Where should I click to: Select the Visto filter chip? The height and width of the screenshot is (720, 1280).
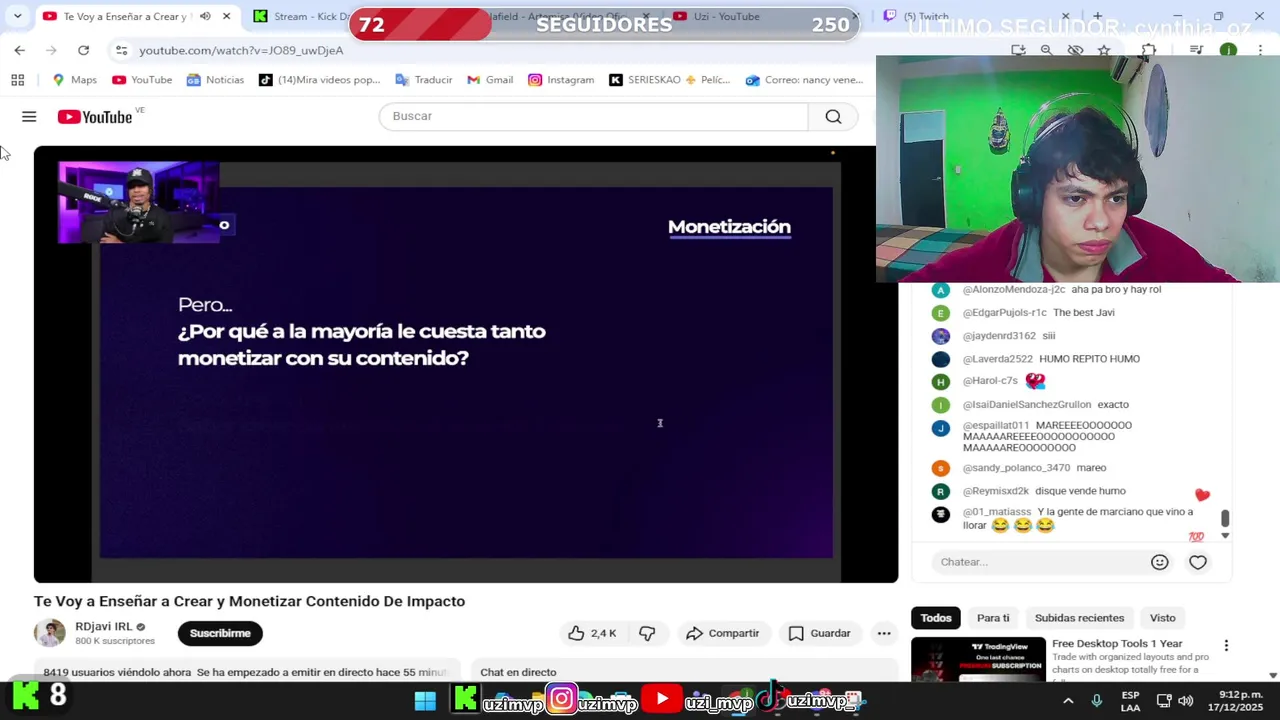1162,618
